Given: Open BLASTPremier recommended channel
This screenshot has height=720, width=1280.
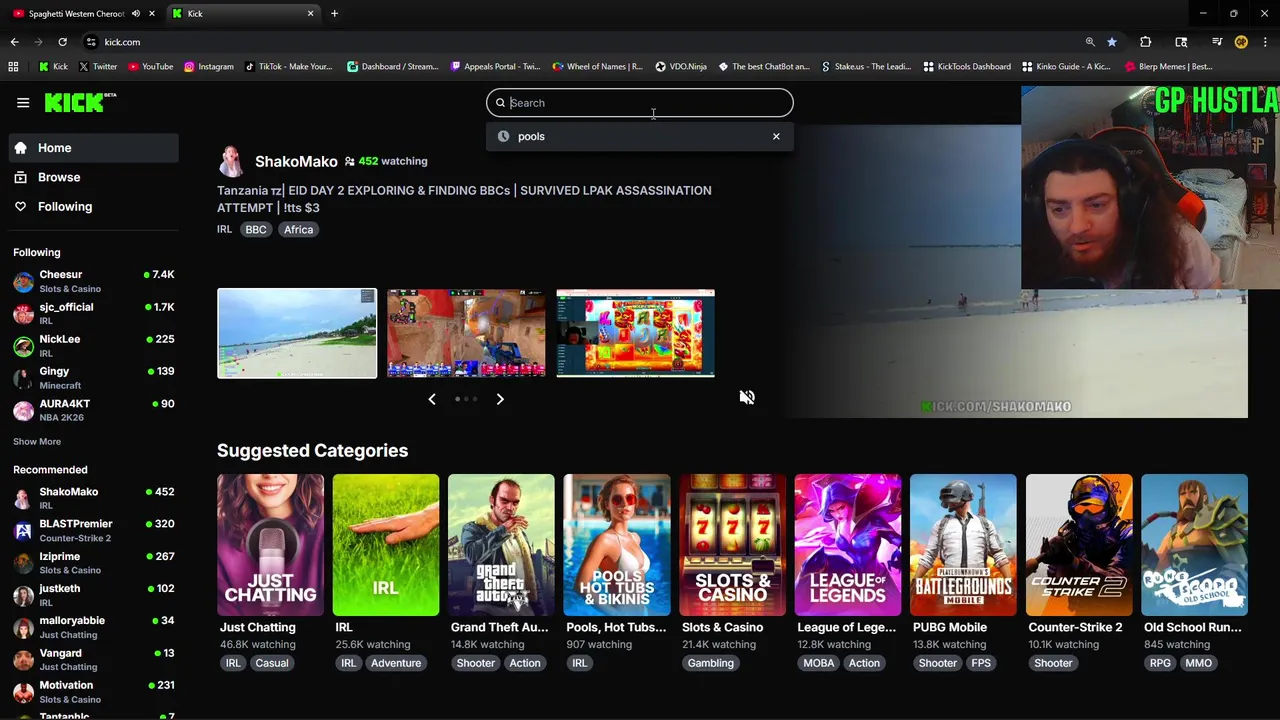Looking at the screenshot, I should pos(94,530).
